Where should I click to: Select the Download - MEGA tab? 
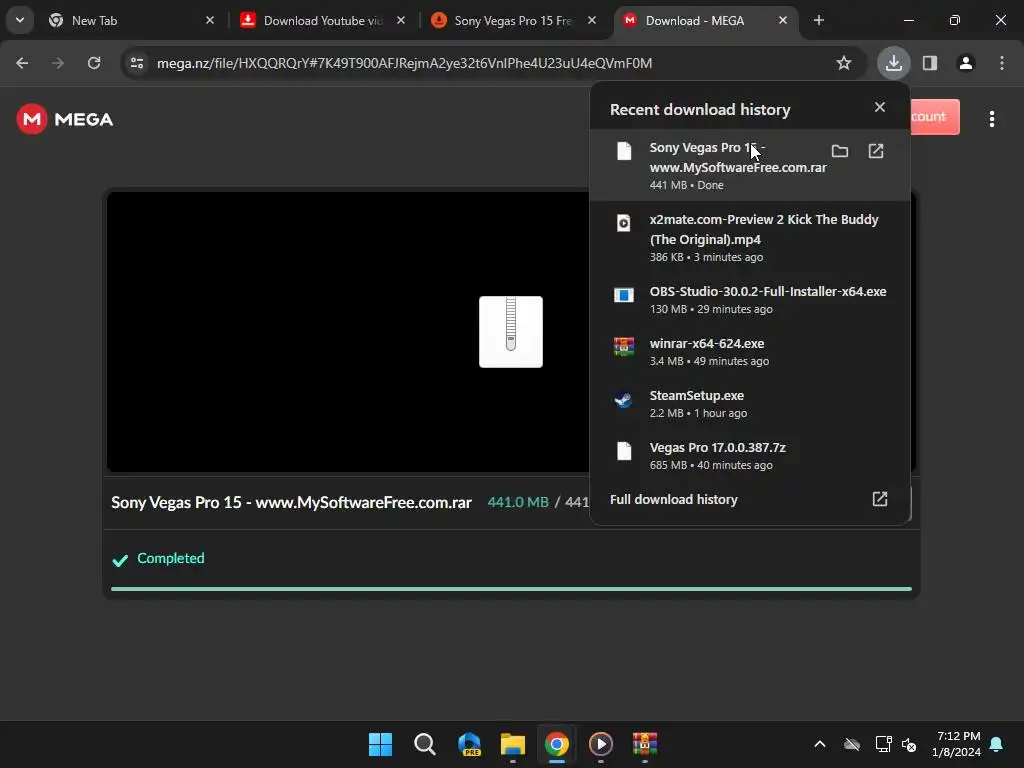pos(705,21)
